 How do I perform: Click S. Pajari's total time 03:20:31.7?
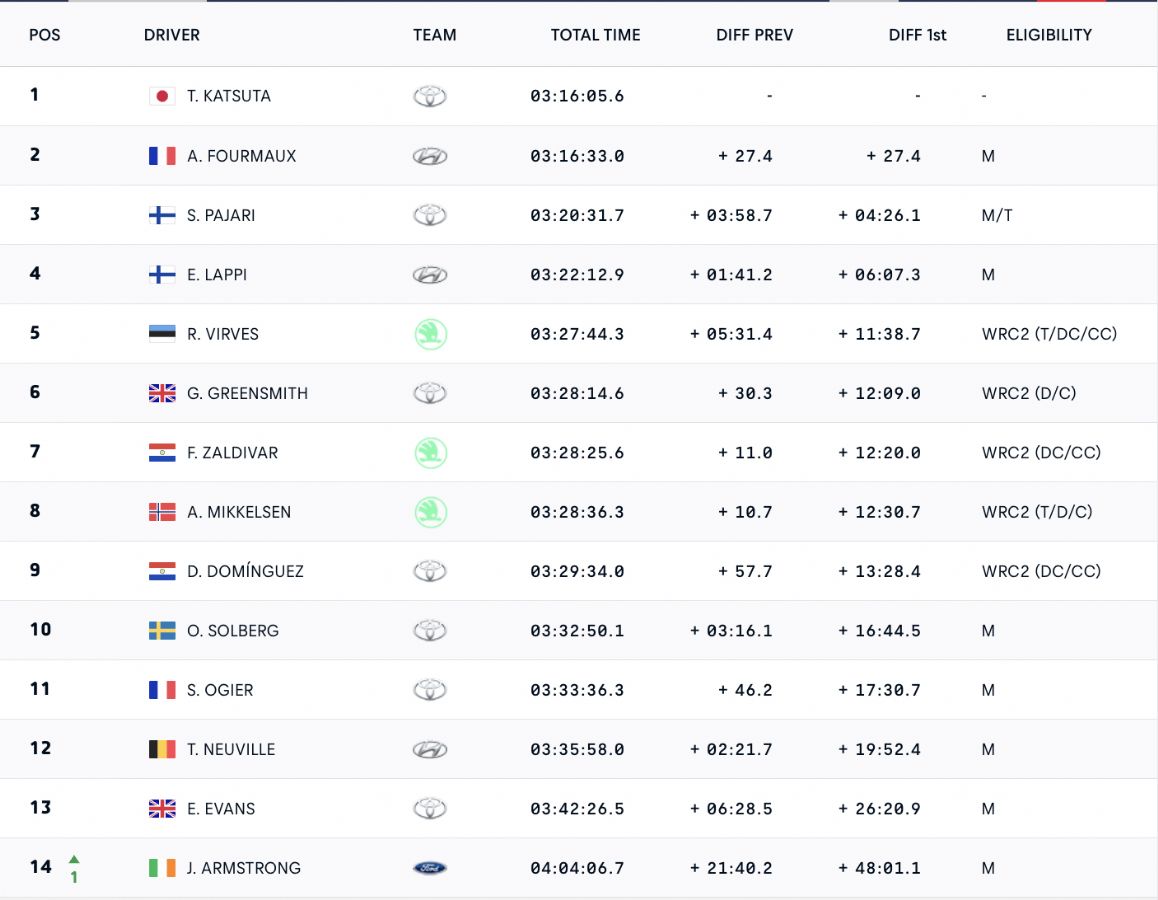click(x=578, y=216)
